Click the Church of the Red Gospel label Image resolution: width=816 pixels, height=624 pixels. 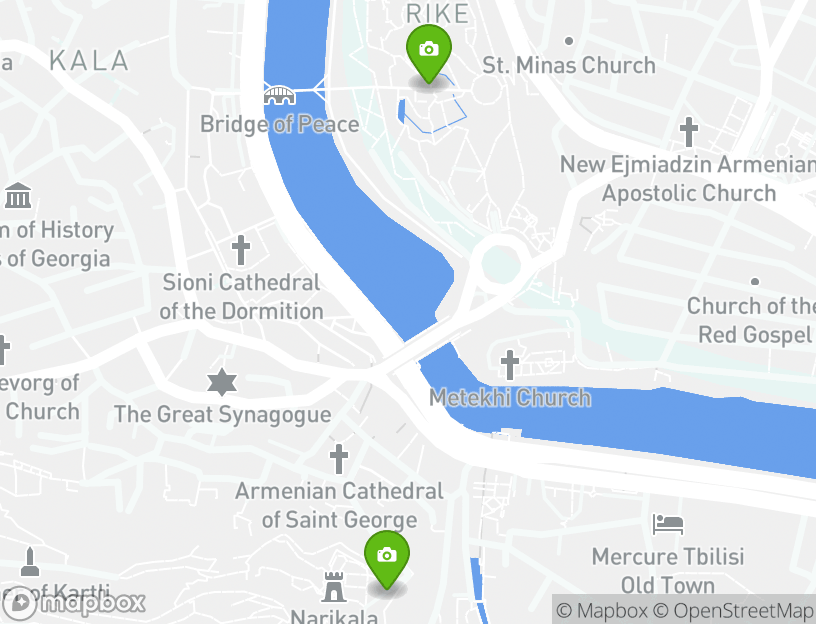click(x=751, y=320)
